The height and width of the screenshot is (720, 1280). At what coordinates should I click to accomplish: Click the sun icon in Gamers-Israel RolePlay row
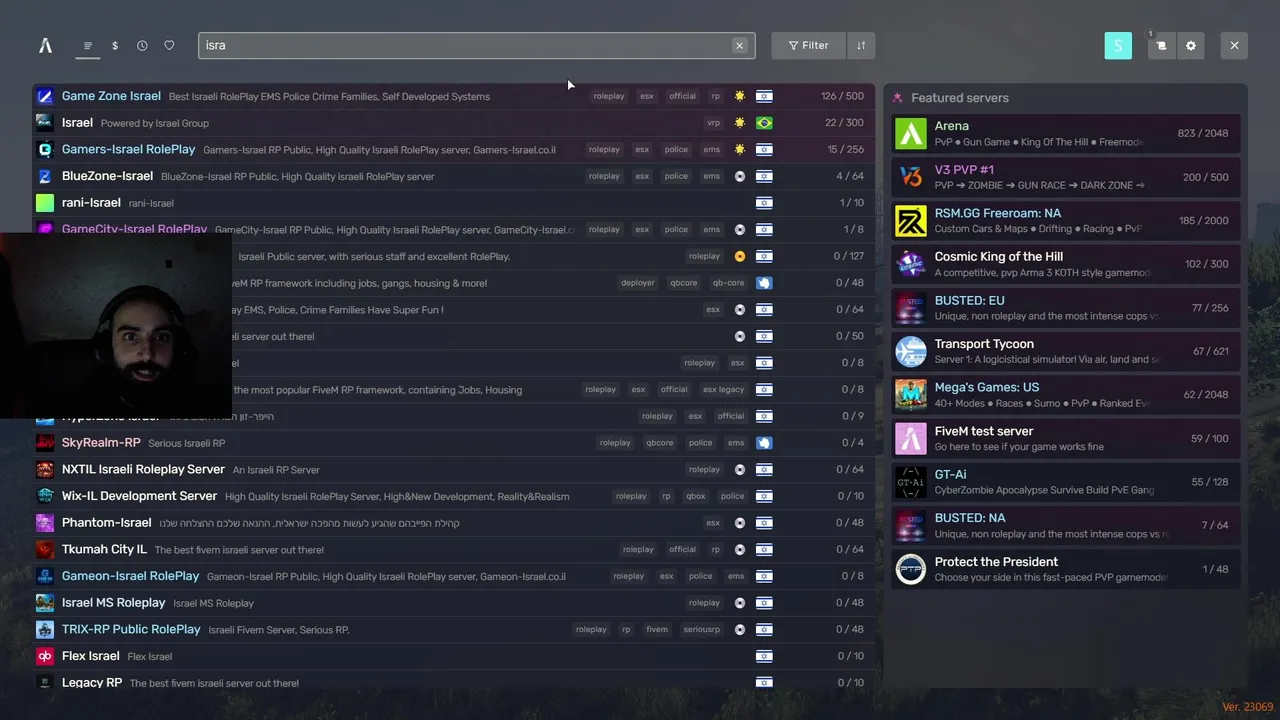pyautogui.click(x=740, y=149)
